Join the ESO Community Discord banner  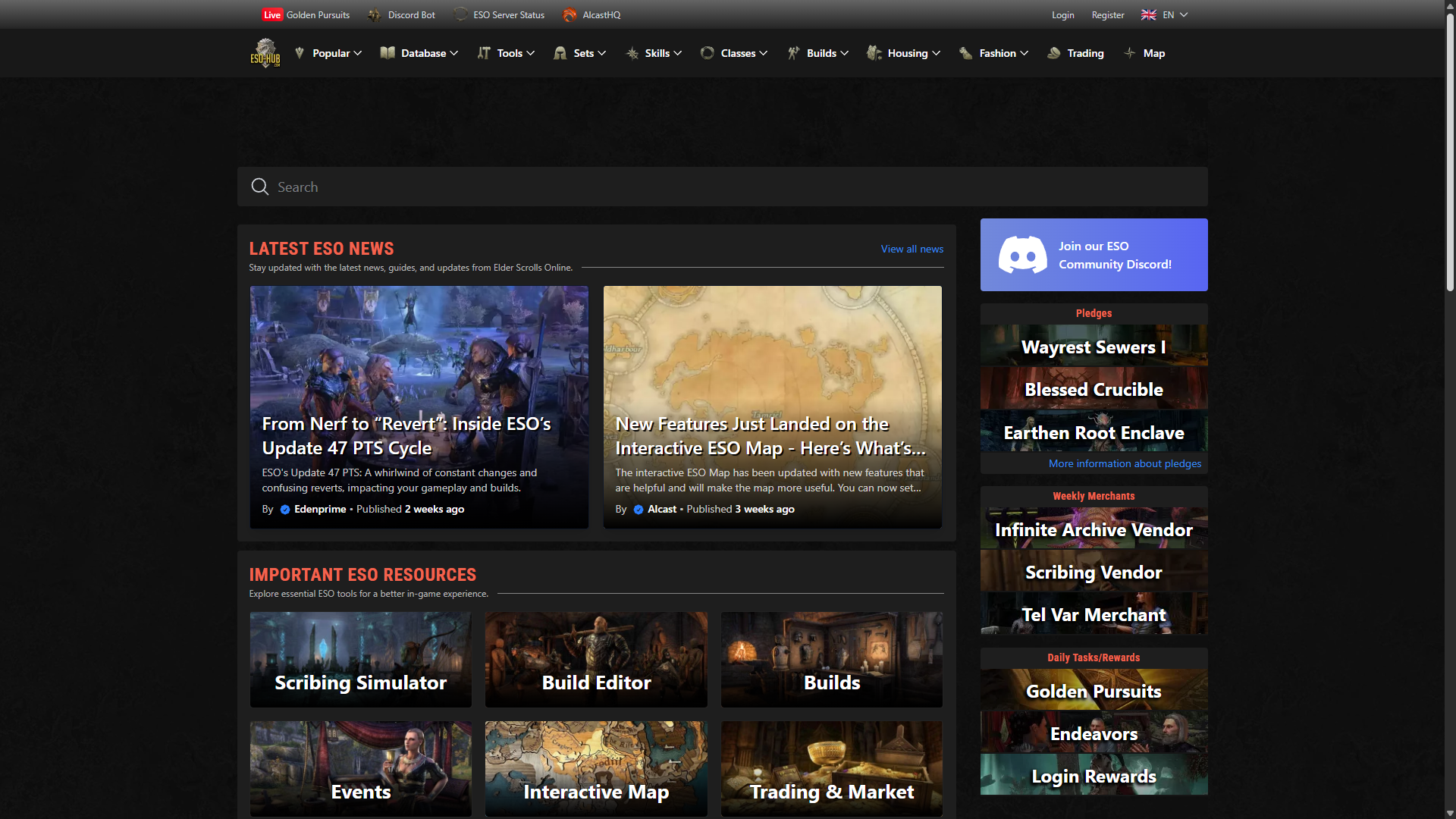[x=1094, y=255]
